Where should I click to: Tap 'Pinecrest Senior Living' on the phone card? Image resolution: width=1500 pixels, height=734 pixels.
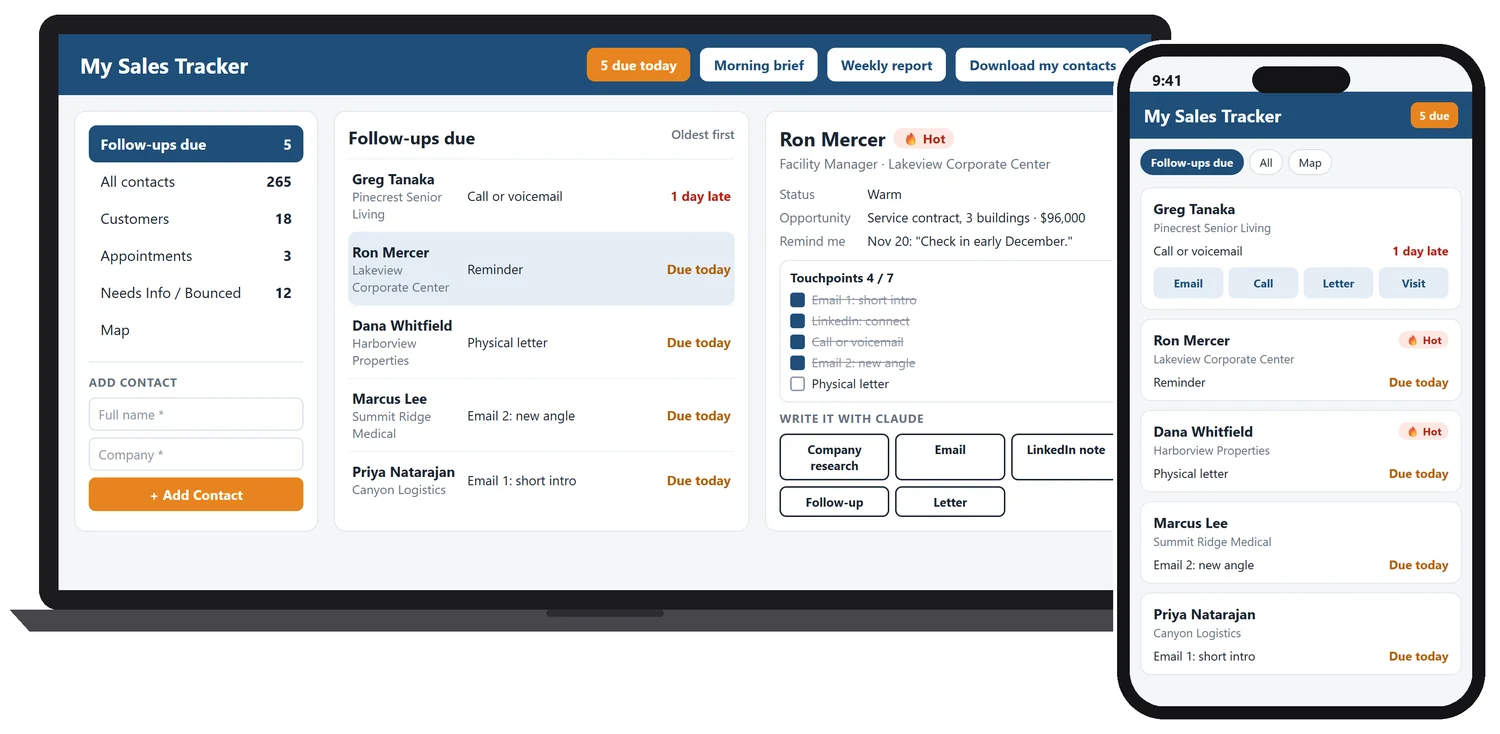pos(1212,228)
